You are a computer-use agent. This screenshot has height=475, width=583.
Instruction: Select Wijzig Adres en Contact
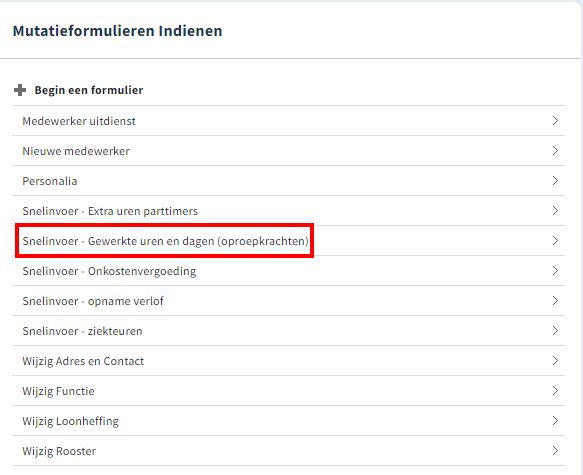288,361
